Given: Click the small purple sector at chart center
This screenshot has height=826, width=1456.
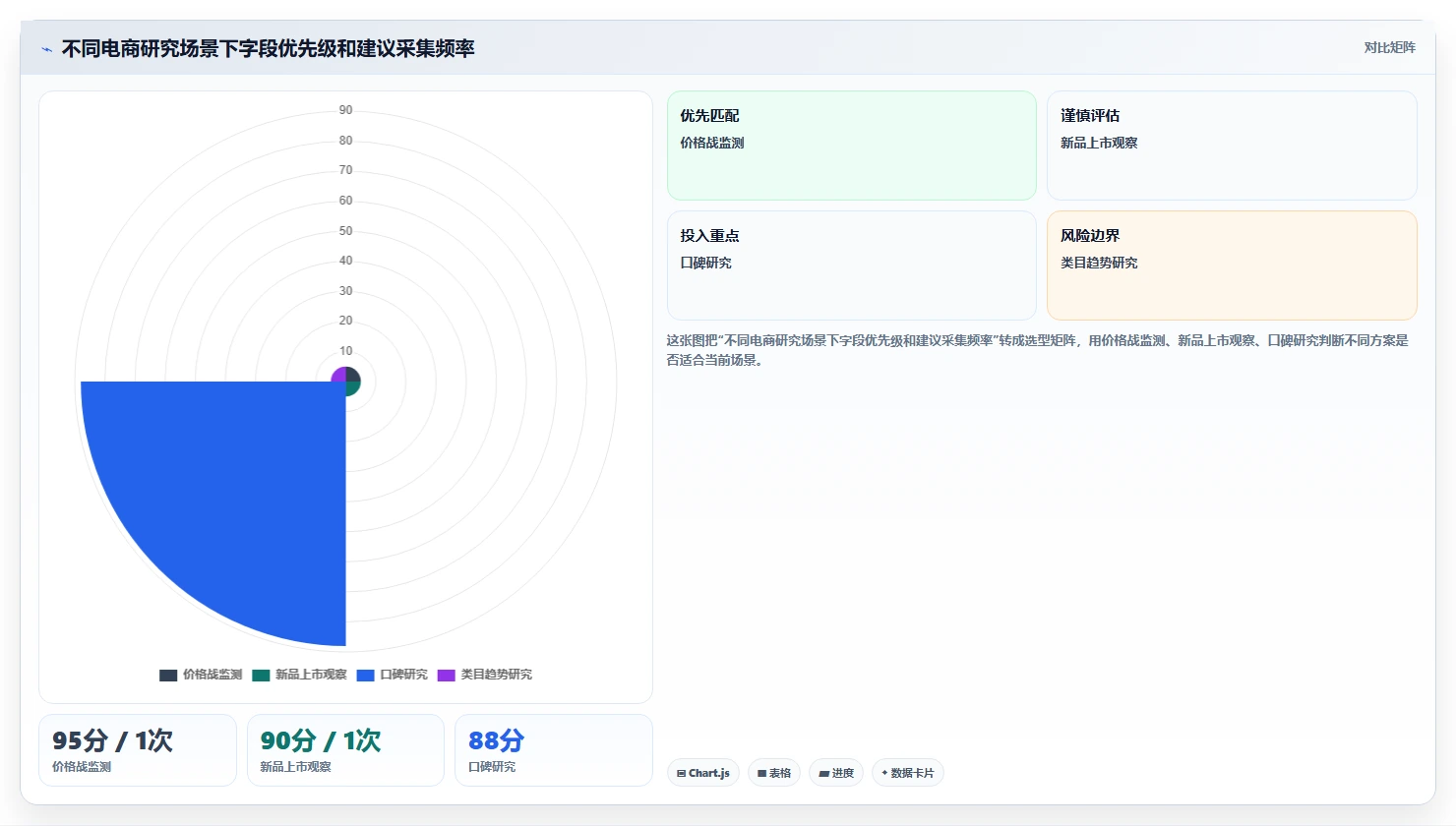Looking at the screenshot, I should click(x=339, y=375).
